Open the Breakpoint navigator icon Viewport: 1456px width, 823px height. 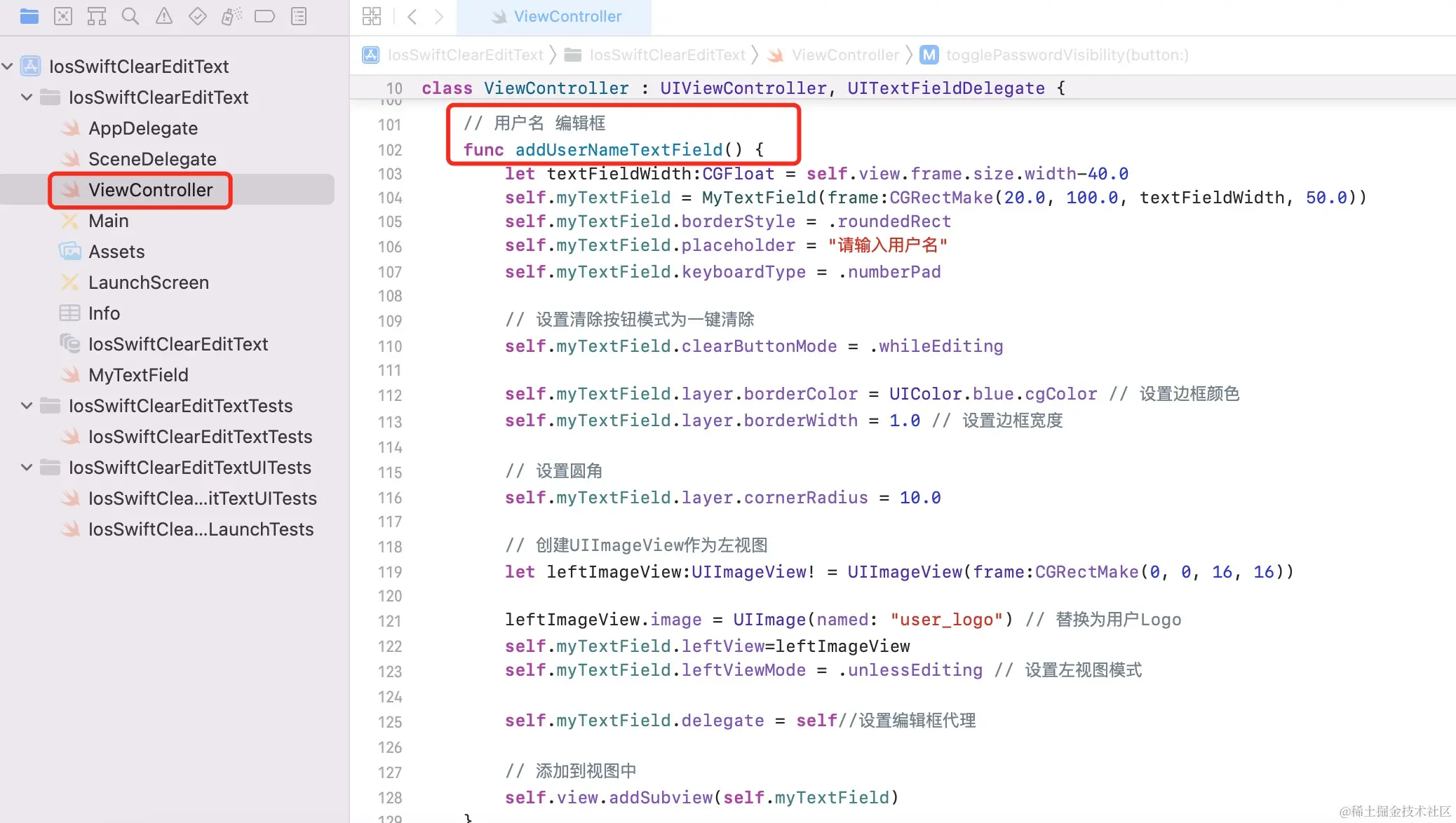pyautogui.click(x=264, y=16)
